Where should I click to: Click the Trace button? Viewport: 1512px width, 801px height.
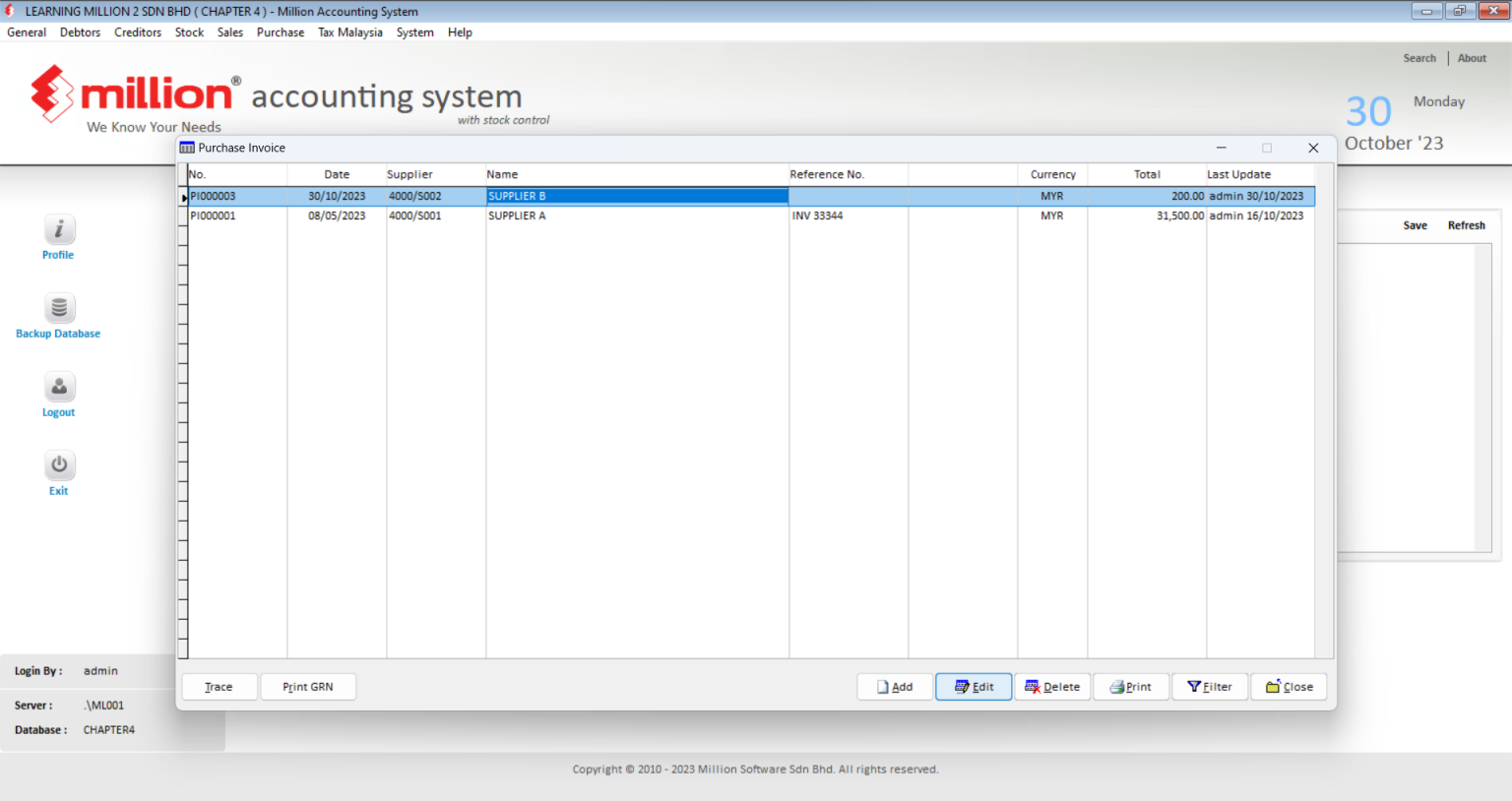pyautogui.click(x=220, y=687)
